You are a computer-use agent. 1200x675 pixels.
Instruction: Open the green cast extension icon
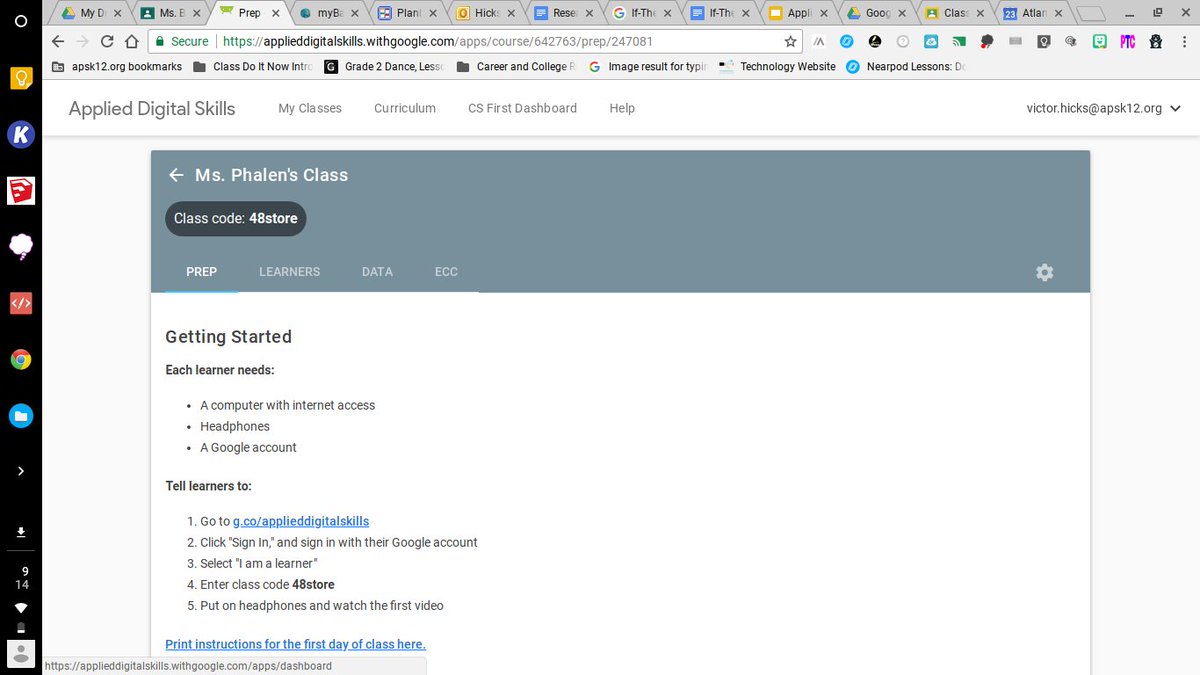[959, 42]
